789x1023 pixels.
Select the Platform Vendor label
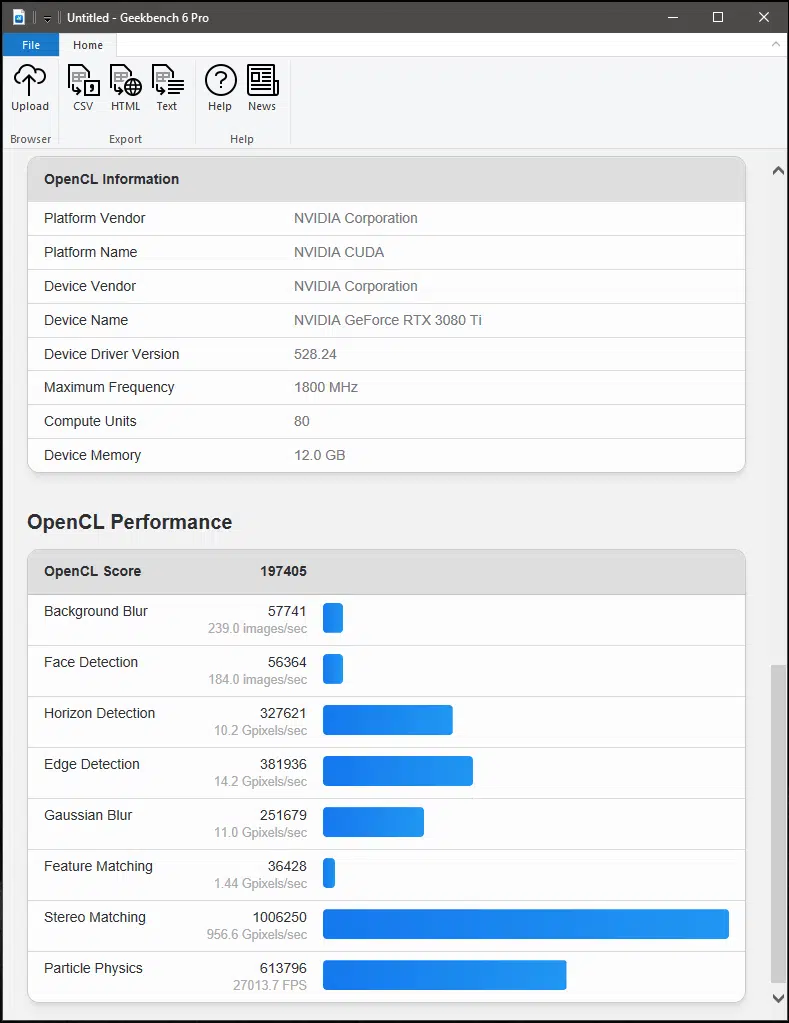(x=95, y=218)
